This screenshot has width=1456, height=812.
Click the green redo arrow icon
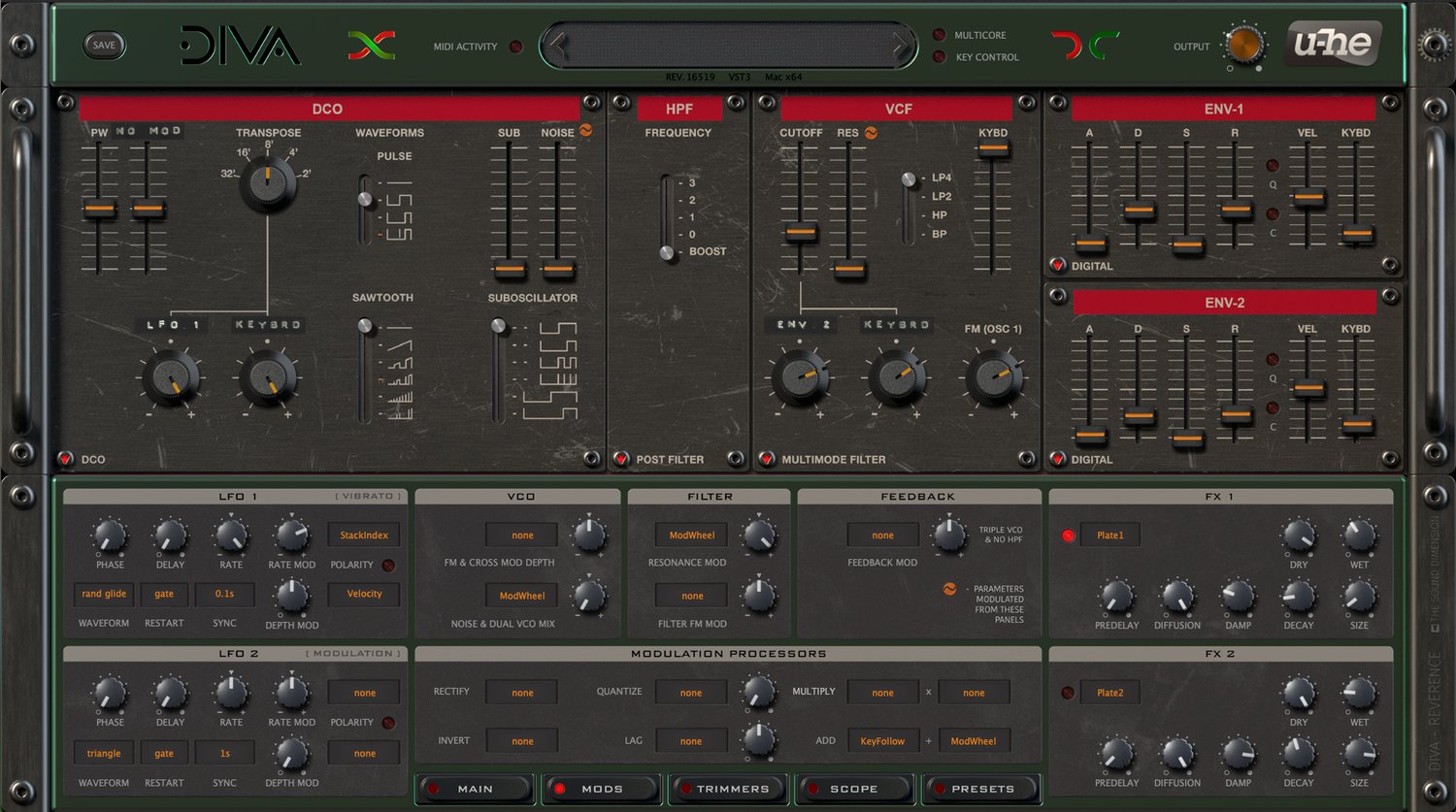(1104, 45)
